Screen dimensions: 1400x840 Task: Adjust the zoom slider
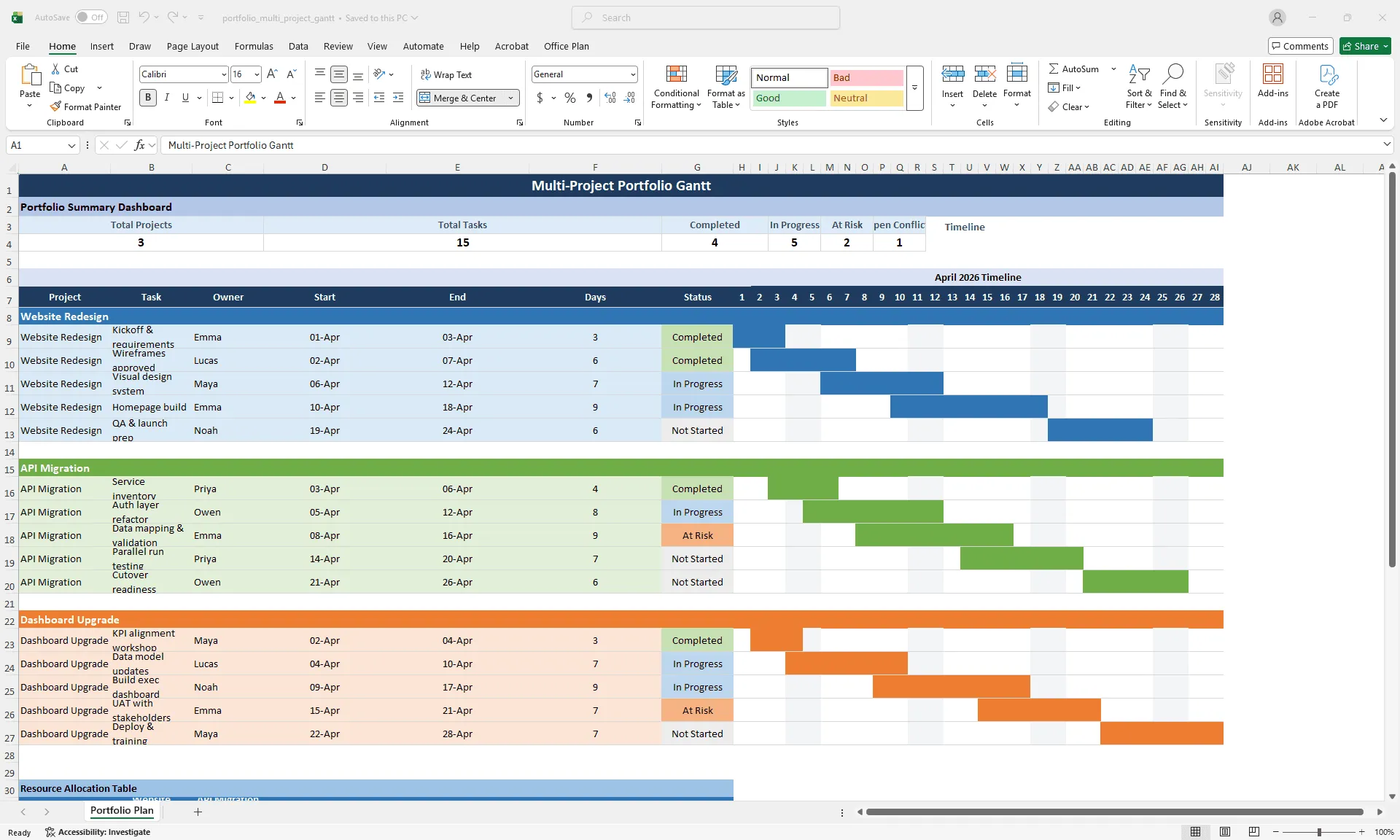point(1320,831)
